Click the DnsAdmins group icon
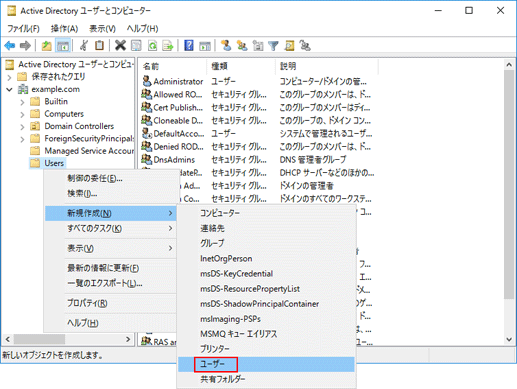This screenshot has height=389, width=517. point(146,159)
